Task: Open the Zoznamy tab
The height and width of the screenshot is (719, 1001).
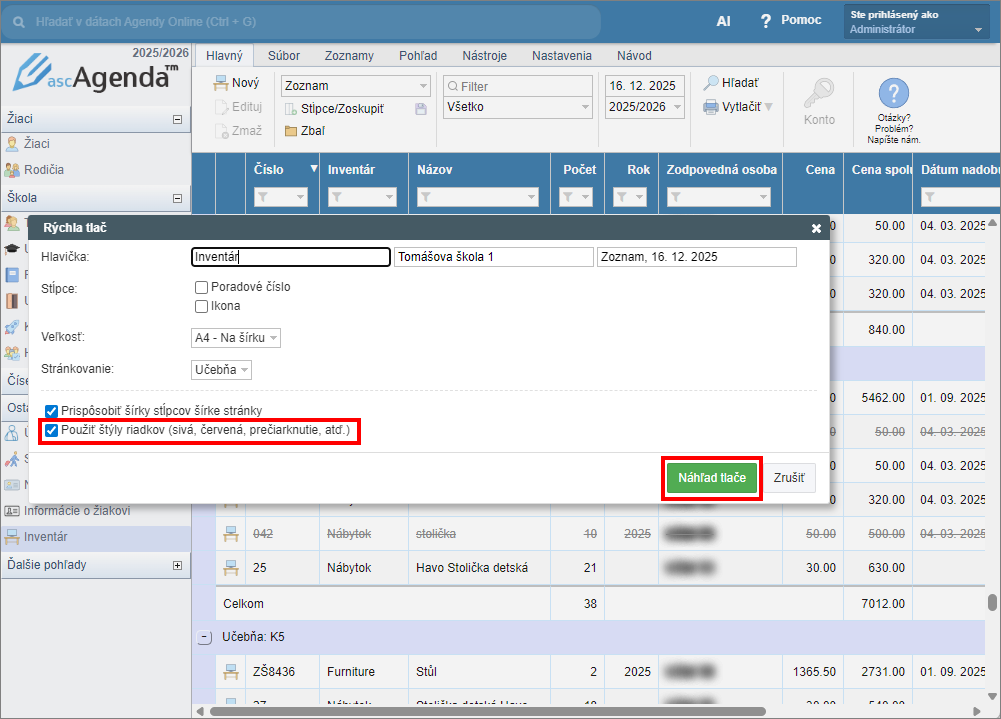Action: 349,57
